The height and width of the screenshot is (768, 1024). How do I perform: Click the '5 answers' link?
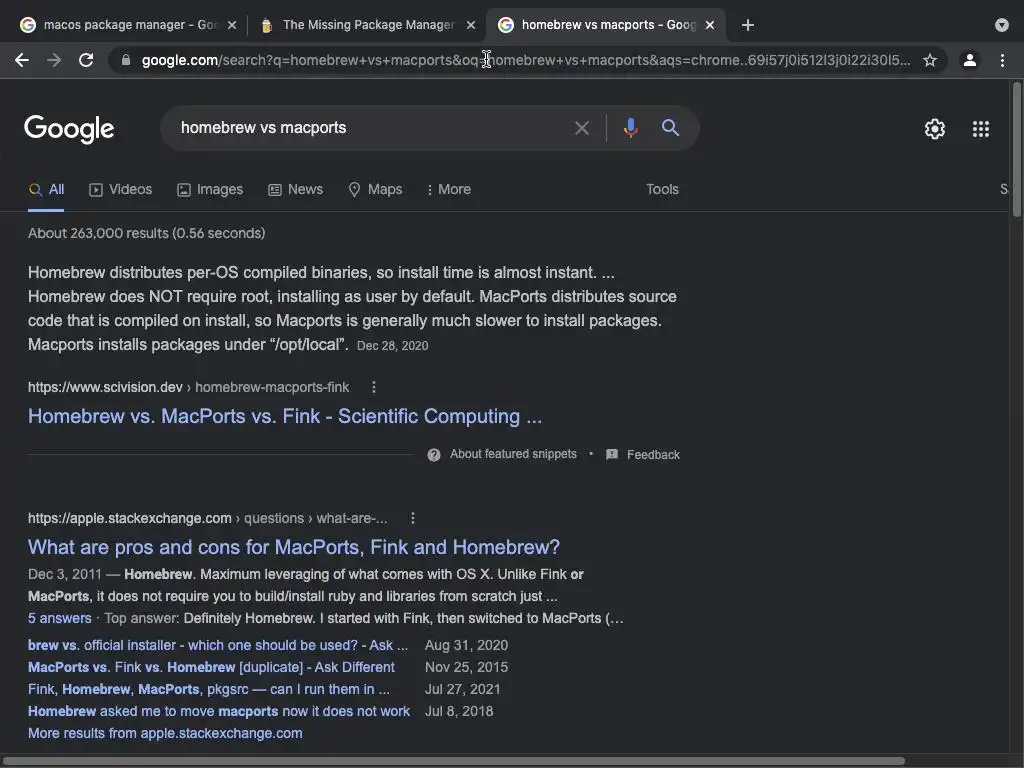pos(59,618)
